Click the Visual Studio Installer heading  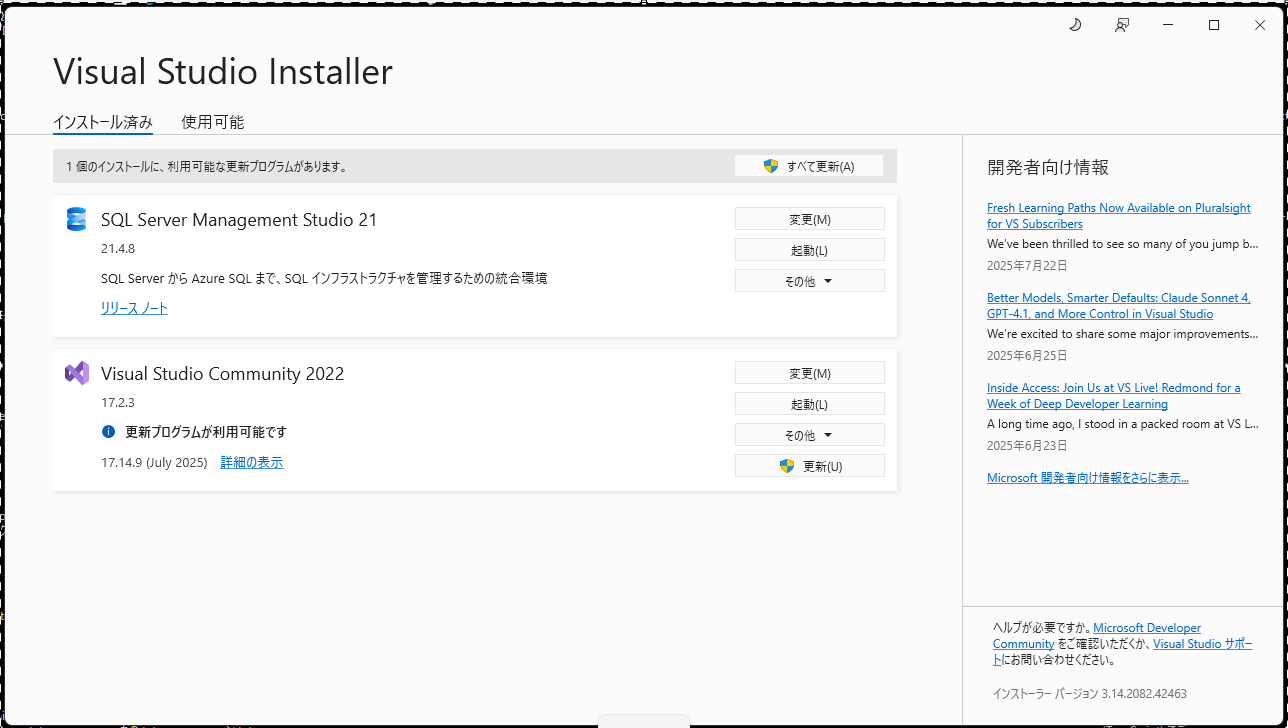point(223,72)
